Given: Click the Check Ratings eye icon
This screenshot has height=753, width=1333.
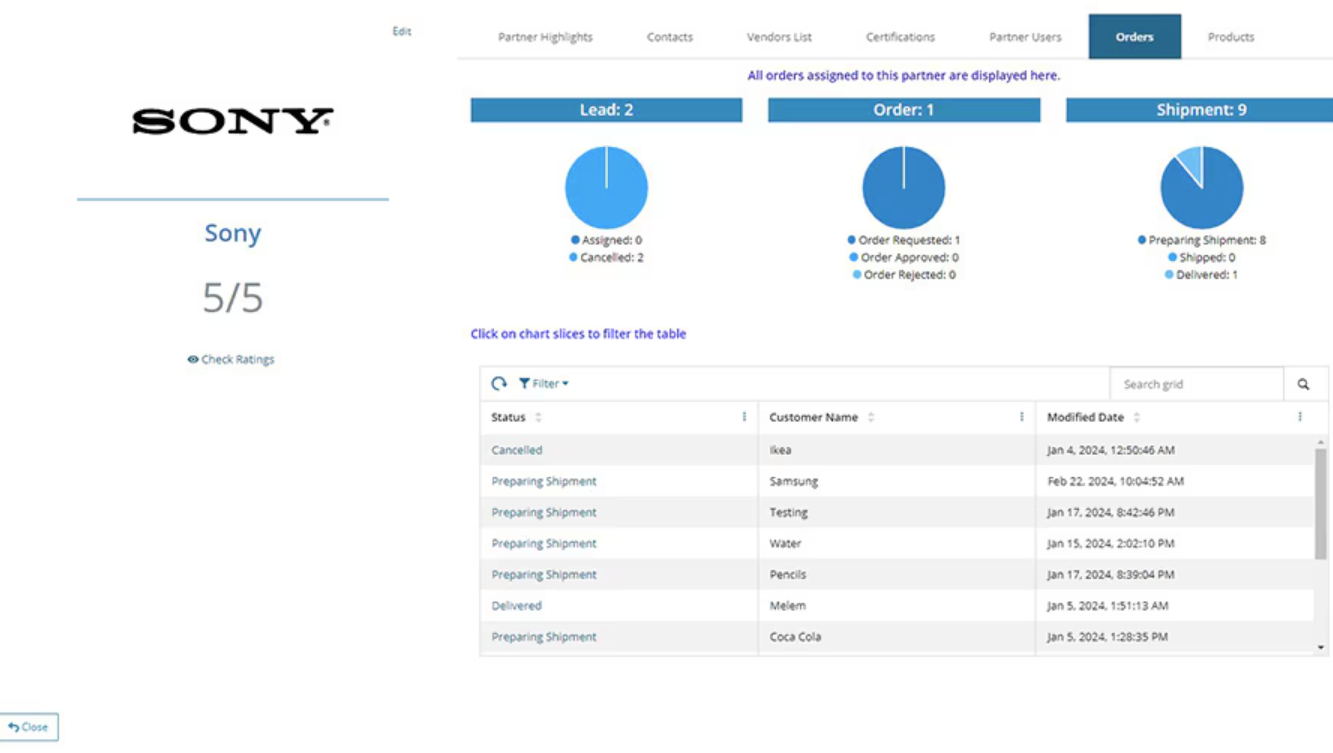Looking at the screenshot, I should pos(194,359).
